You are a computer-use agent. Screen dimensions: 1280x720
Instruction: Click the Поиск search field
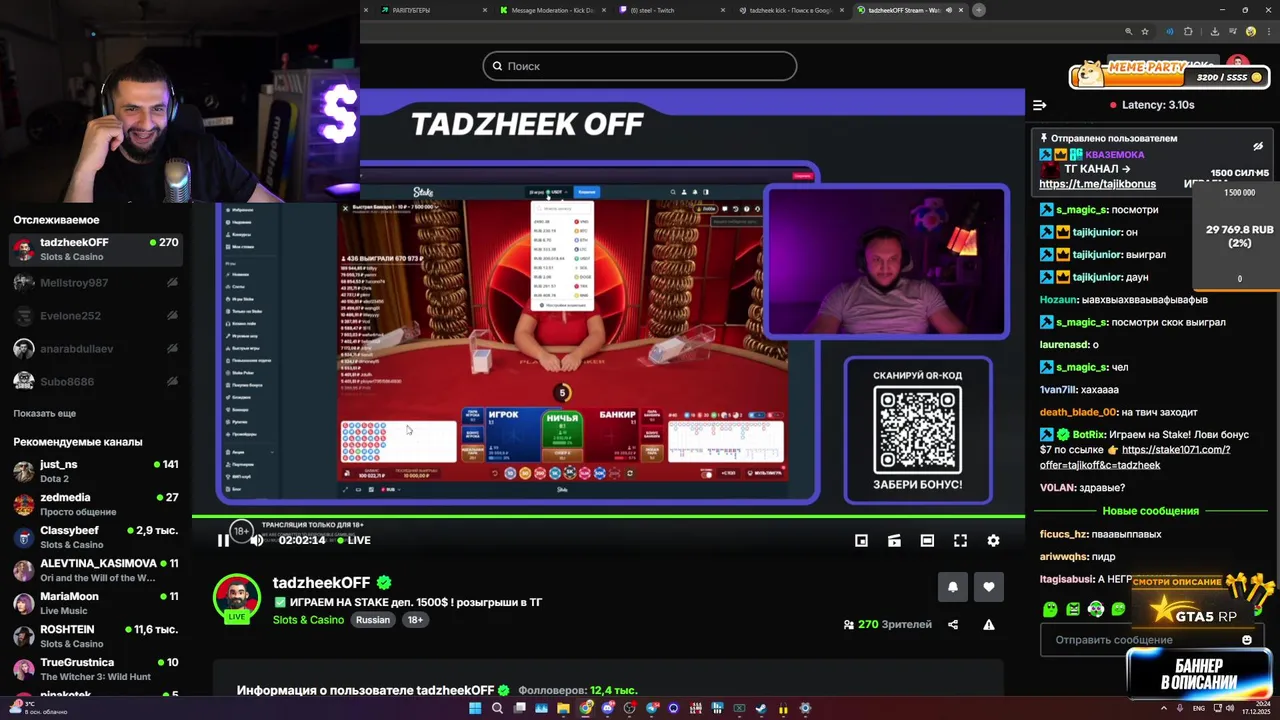tap(640, 66)
